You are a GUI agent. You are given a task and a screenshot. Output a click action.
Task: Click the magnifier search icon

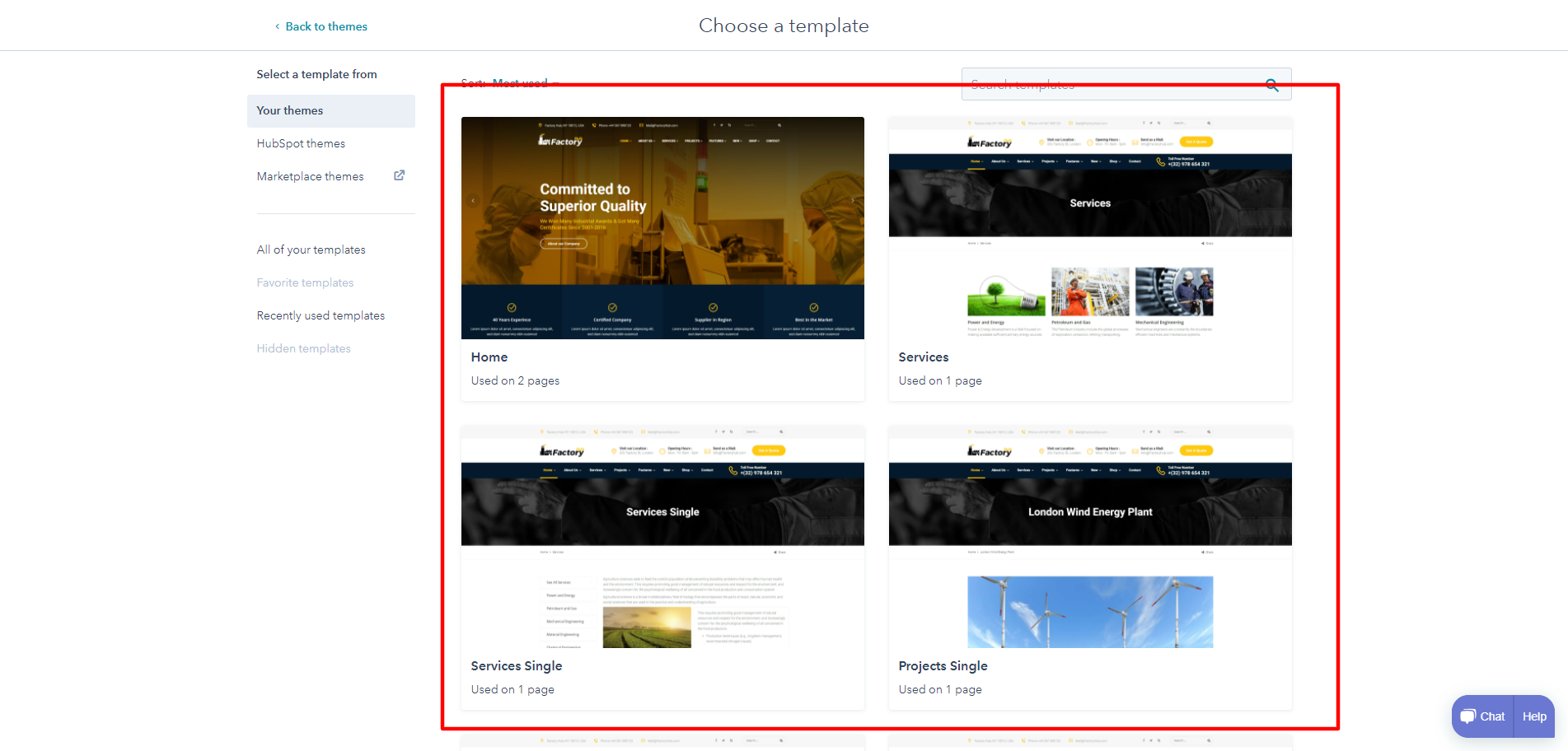click(x=1272, y=85)
